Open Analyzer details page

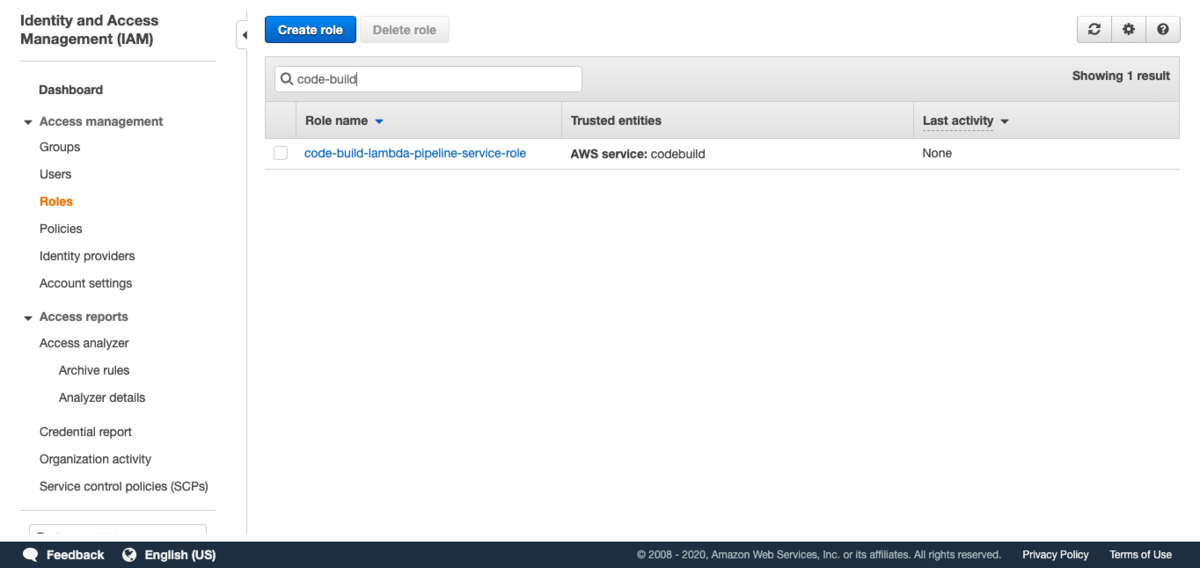click(x=102, y=397)
